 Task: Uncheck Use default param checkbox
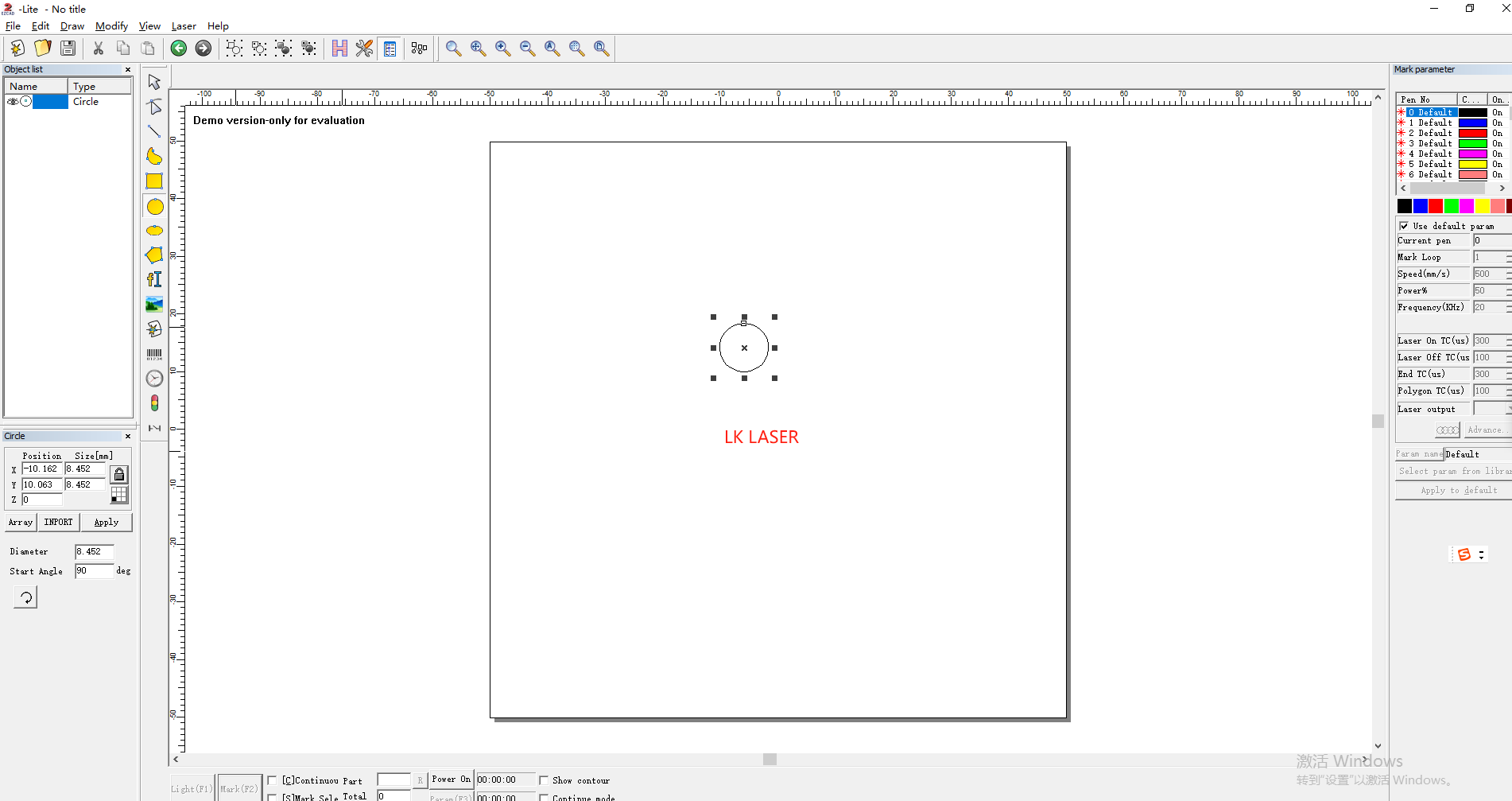[x=1404, y=226]
